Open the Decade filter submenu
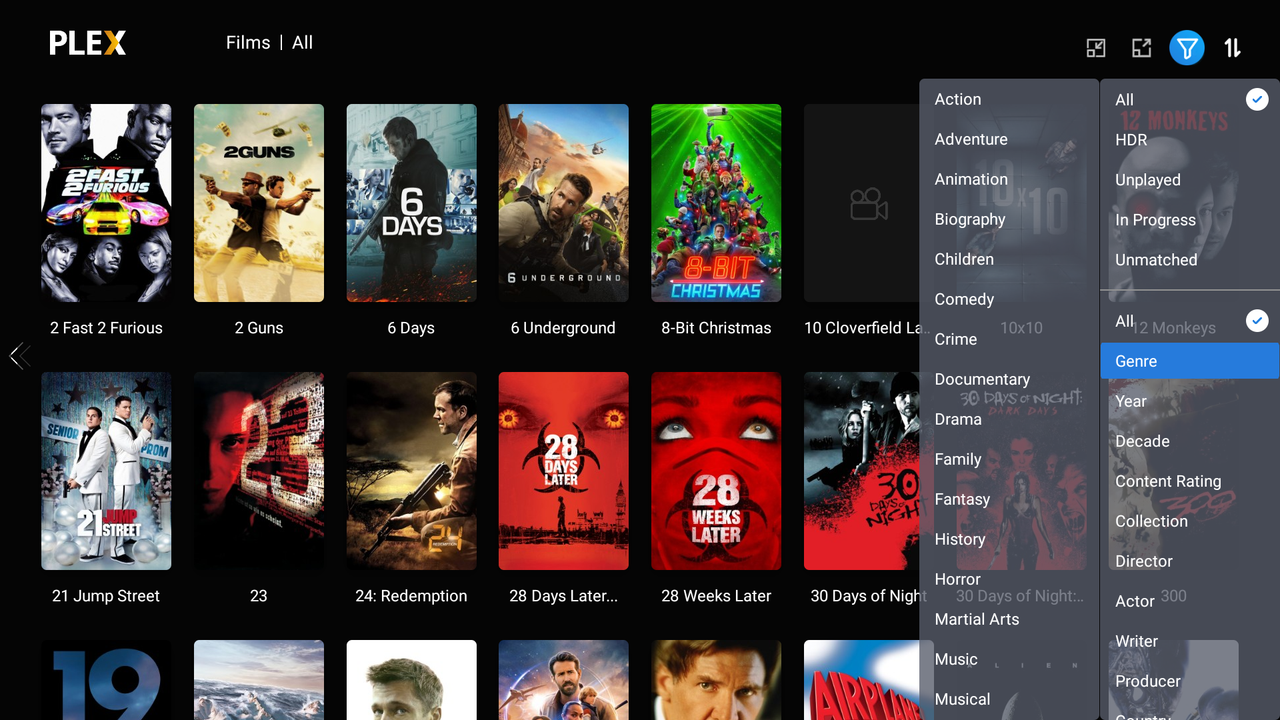Image resolution: width=1280 pixels, height=720 pixels. pos(1190,441)
